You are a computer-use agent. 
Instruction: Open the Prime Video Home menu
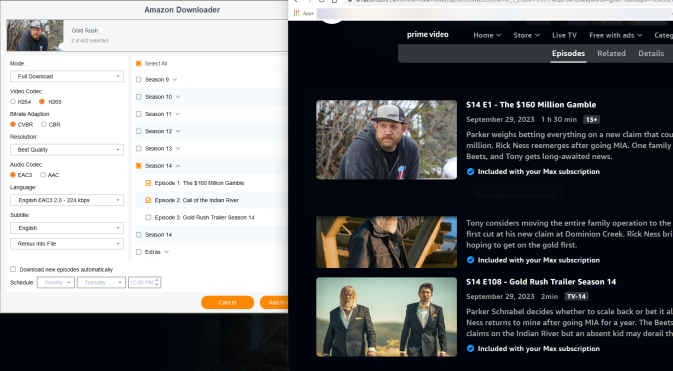tap(487, 36)
